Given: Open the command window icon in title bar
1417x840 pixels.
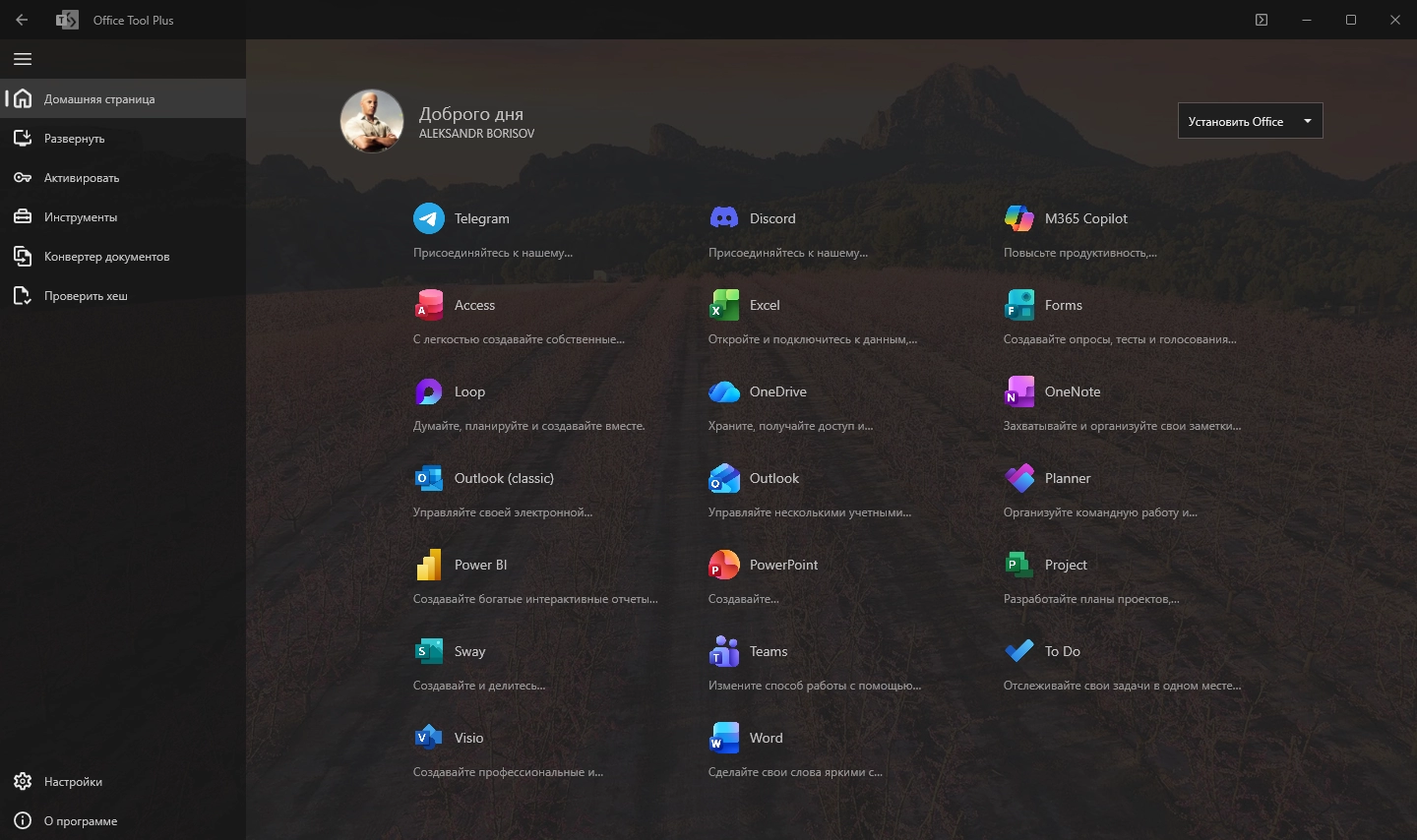Looking at the screenshot, I should pyautogui.click(x=1262, y=20).
